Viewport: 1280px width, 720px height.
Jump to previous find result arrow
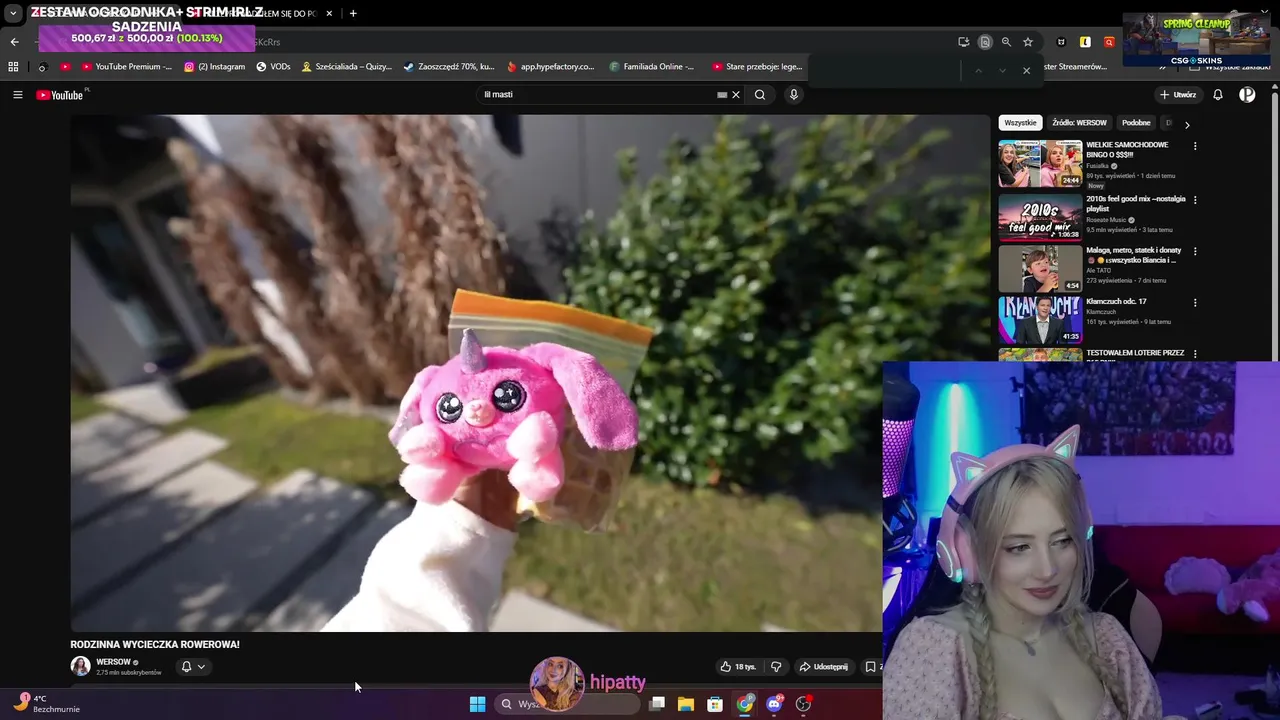(x=978, y=70)
